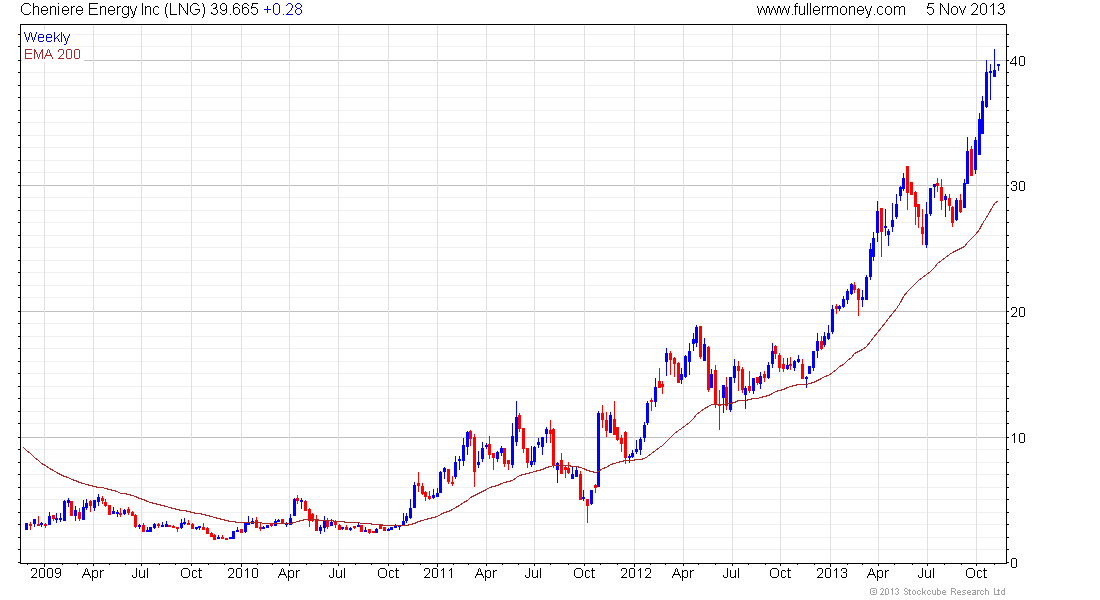The image size is (1100, 600).
Task: Click the 2009 time axis label
Action: coord(46,573)
